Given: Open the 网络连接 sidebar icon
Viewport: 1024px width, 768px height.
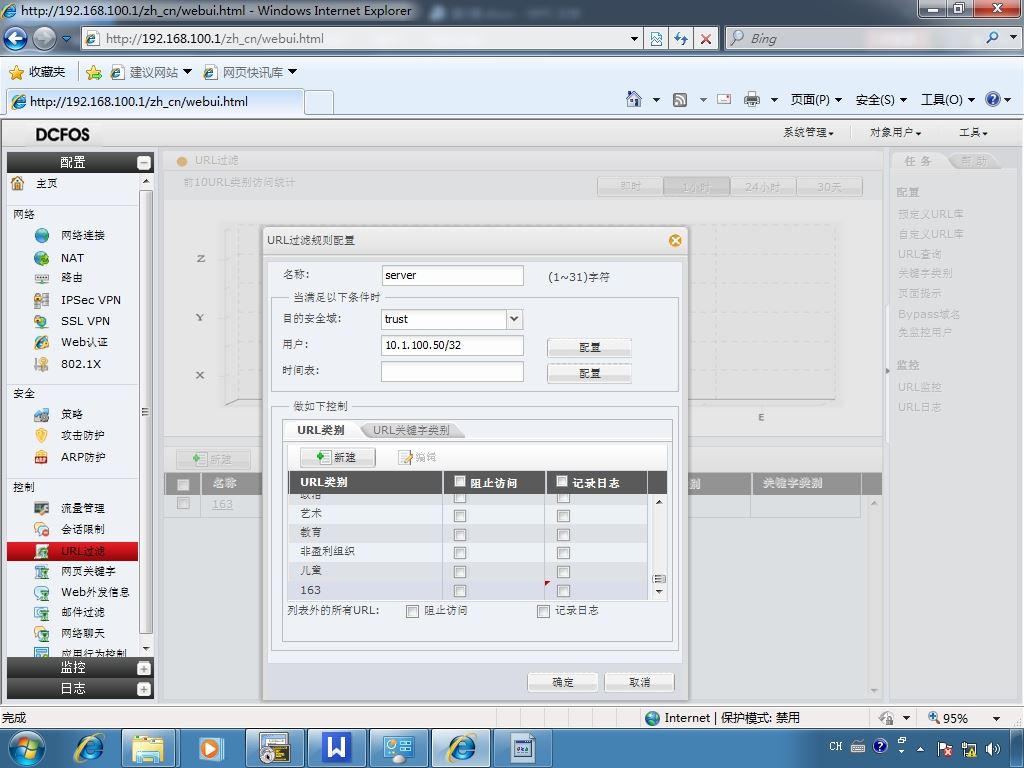Looking at the screenshot, I should point(42,235).
